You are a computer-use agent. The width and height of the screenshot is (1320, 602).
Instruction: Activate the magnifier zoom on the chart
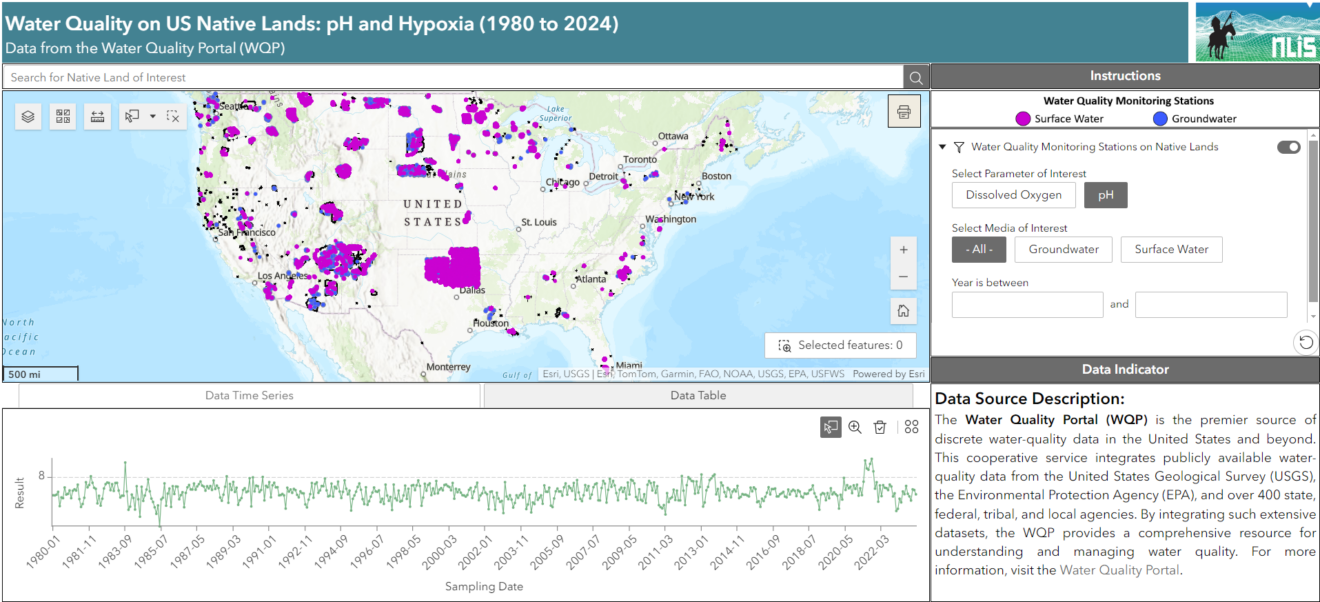point(855,427)
